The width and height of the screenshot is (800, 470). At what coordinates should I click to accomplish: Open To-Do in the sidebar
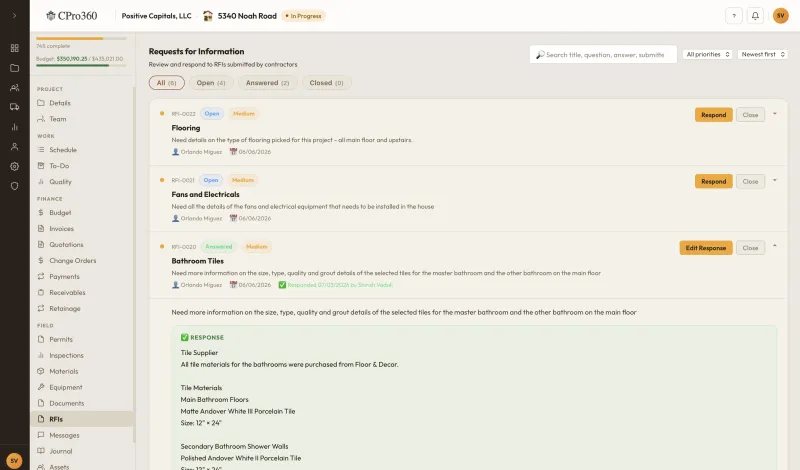tap(82, 166)
